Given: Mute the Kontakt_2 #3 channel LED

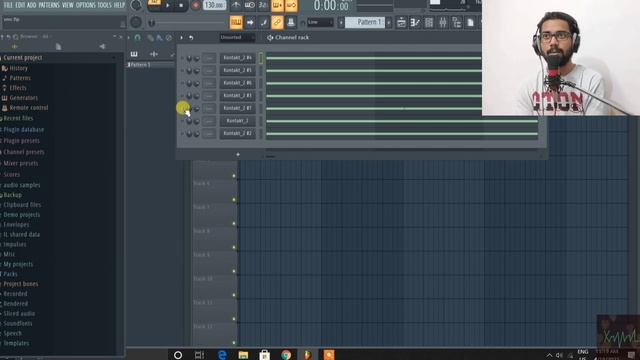Looking at the screenshot, I should click(x=182, y=96).
